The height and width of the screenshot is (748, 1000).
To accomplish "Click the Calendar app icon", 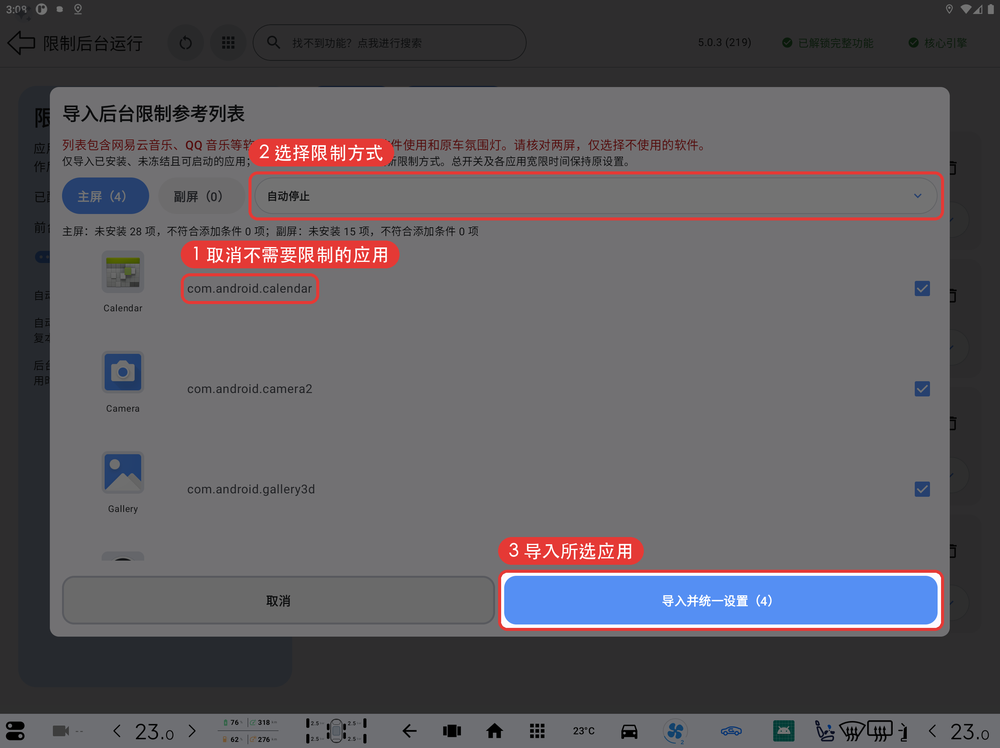I will [123, 272].
